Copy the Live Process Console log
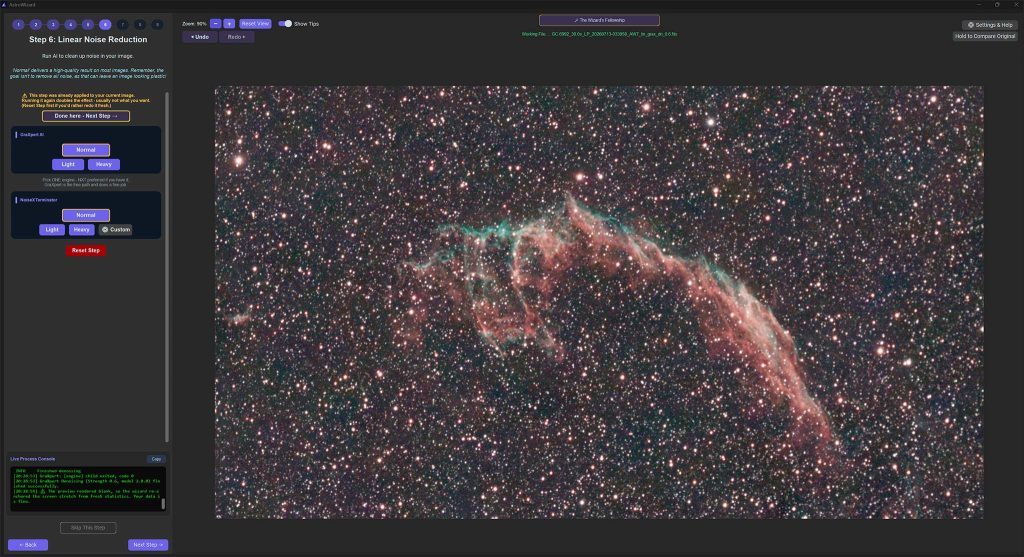Viewport: 1024px width, 557px height. 156,459
